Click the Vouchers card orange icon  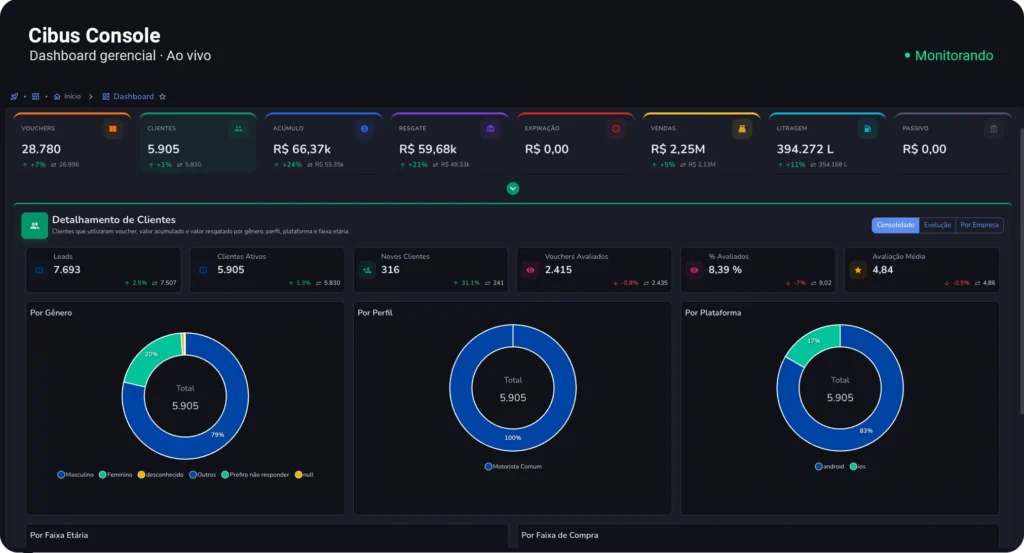pyautogui.click(x=112, y=129)
